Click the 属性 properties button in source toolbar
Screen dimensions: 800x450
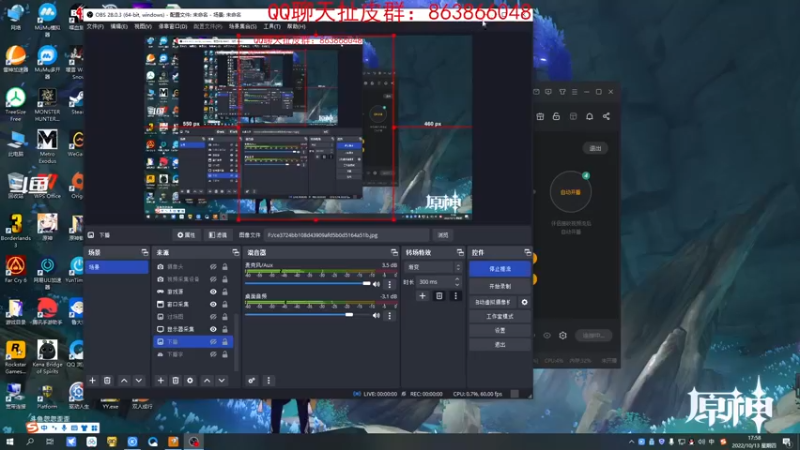coord(186,235)
